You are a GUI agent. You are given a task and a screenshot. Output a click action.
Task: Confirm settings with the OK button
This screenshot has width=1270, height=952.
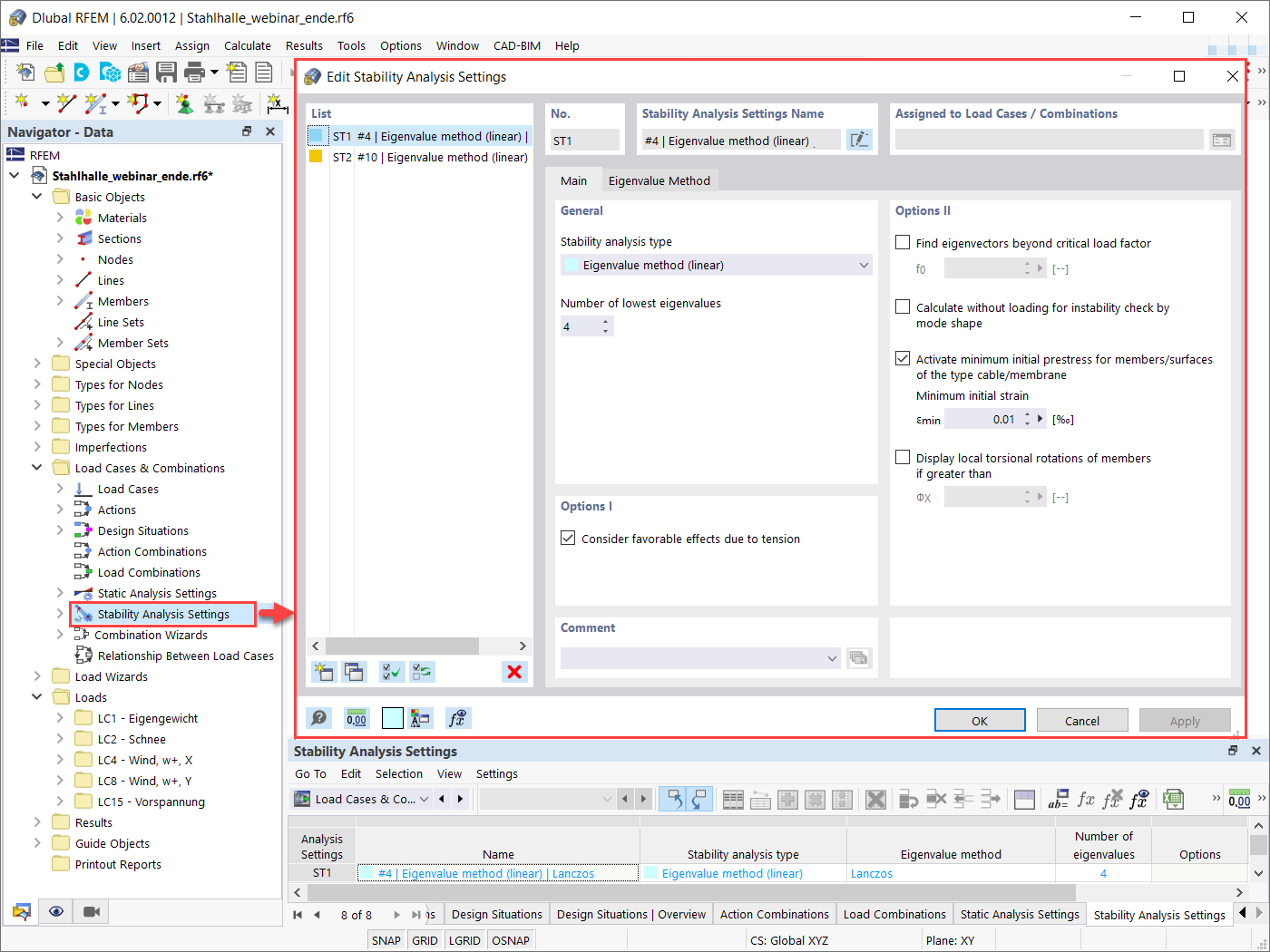980,720
